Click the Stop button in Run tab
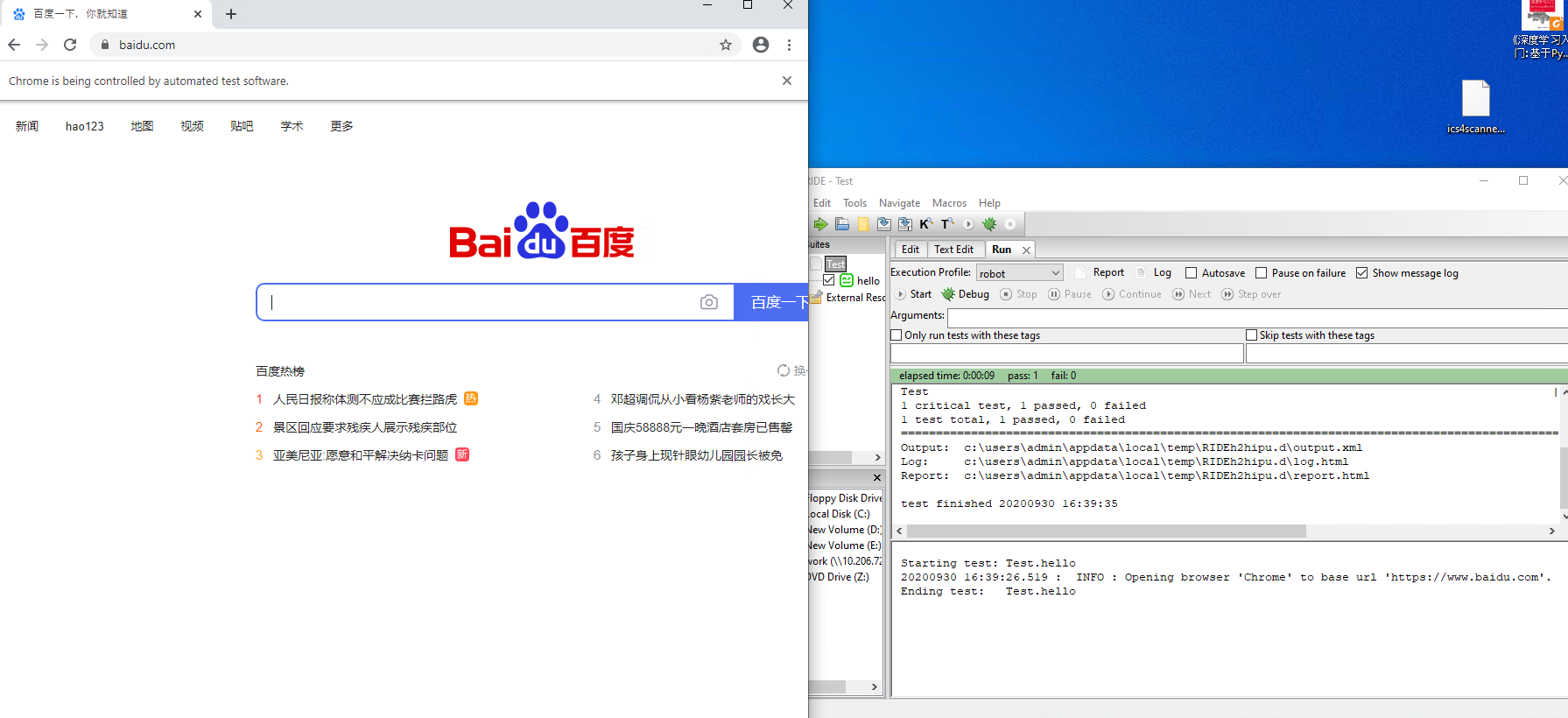This screenshot has height=718, width=1568. (x=1018, y=294)
